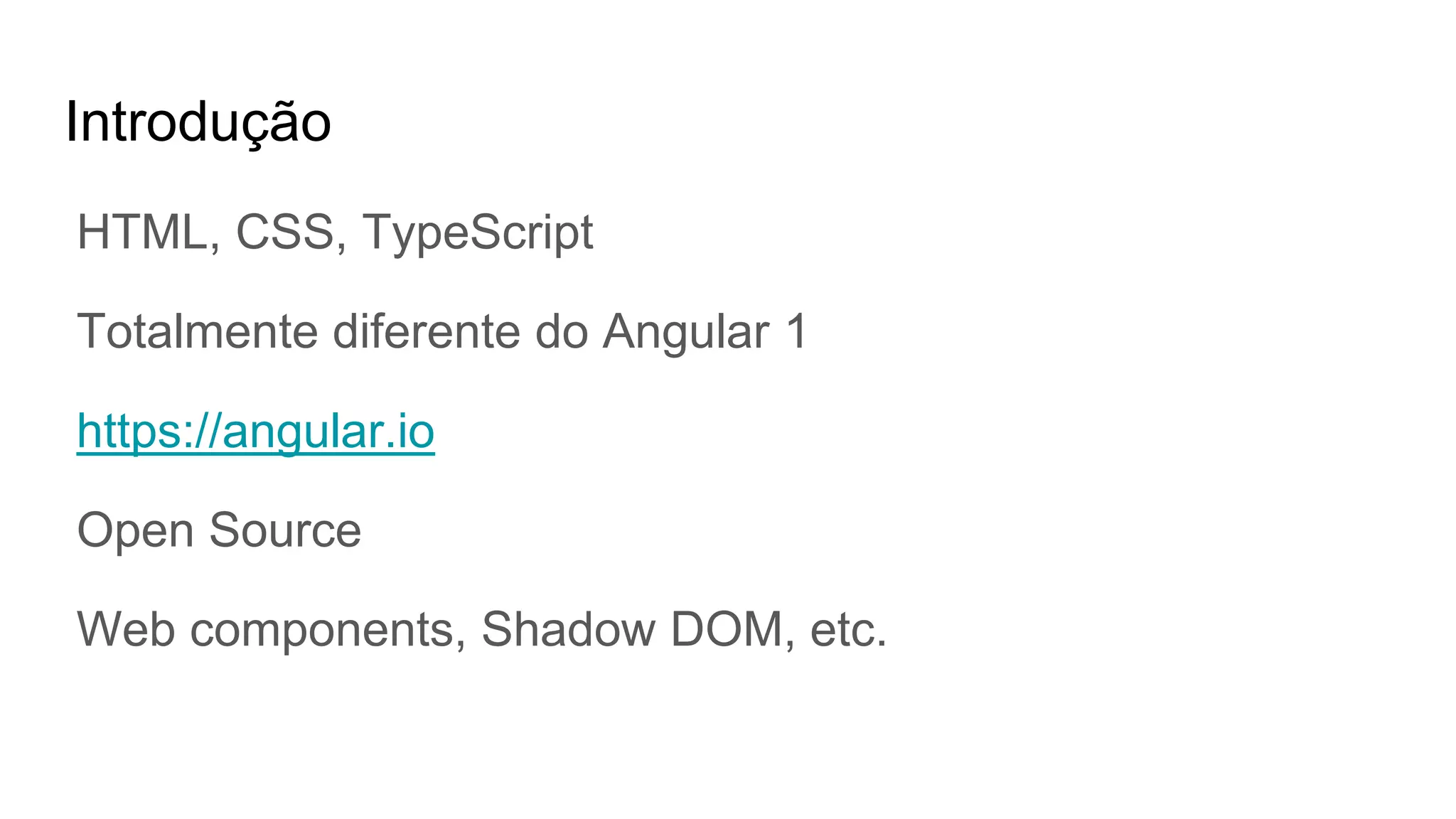Click the word Angular in second line

point(686,333)
